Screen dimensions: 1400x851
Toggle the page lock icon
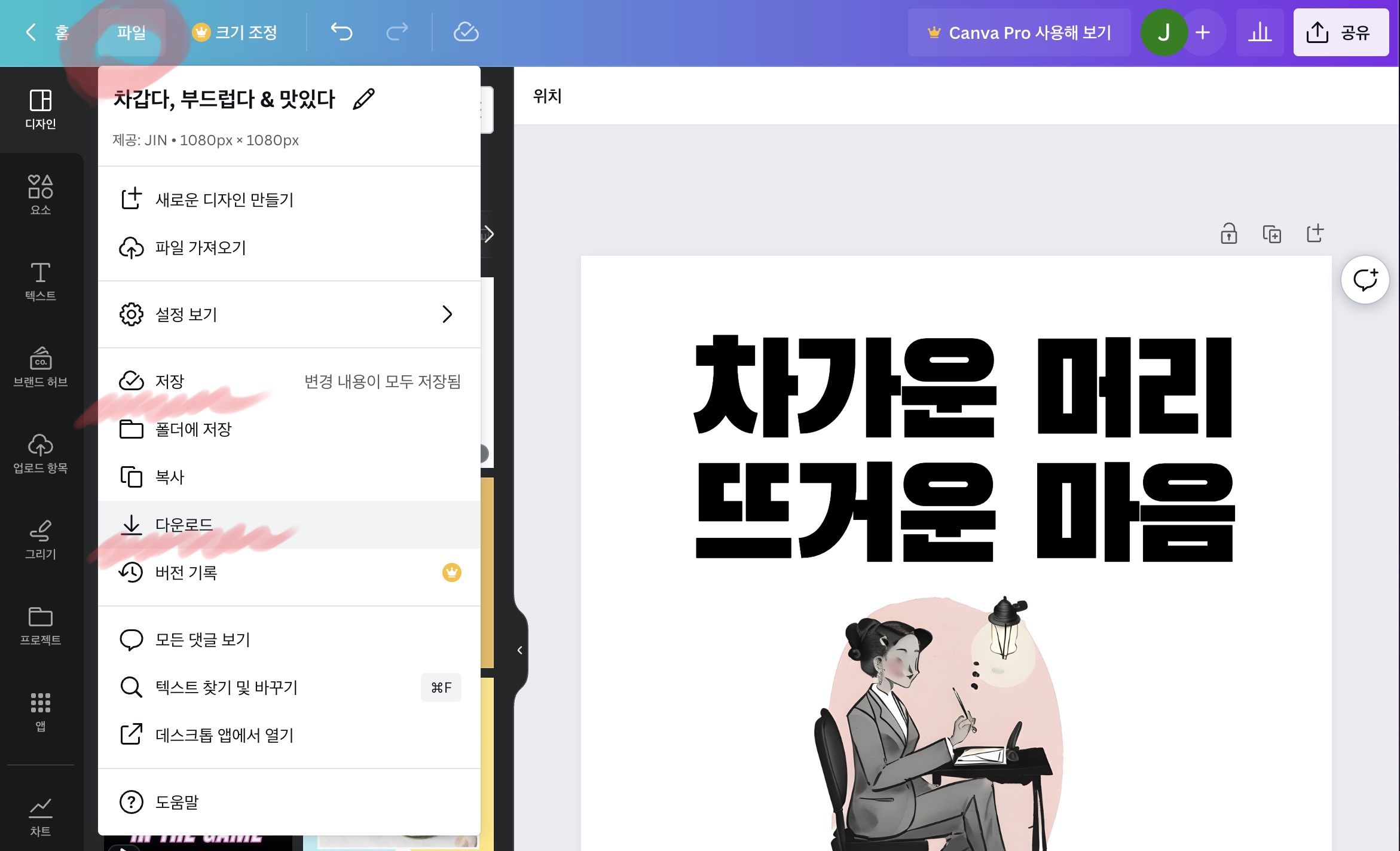click(1228, 234)
